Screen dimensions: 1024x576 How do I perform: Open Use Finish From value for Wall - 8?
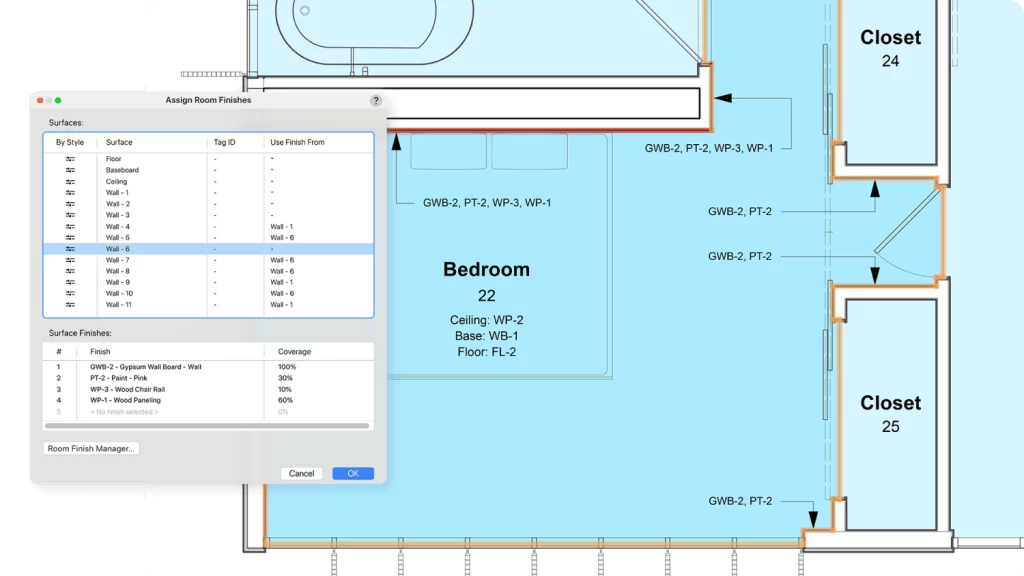coord(281,272)
